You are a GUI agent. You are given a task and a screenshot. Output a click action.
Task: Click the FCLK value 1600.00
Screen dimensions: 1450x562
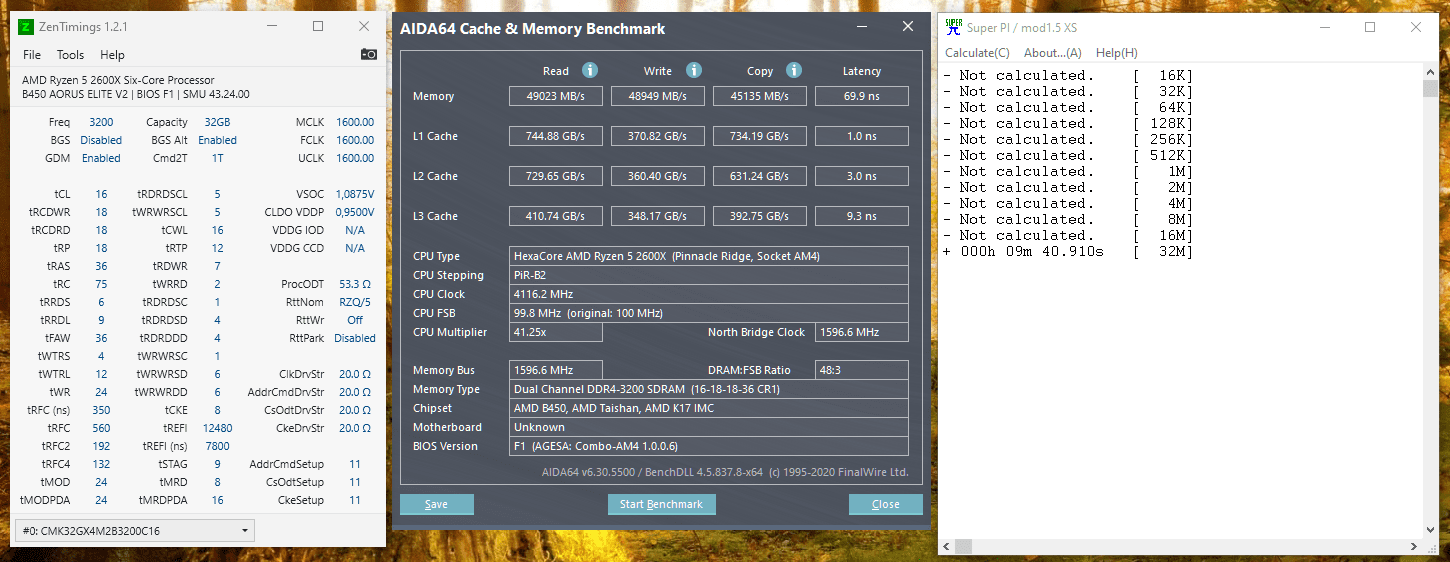point(355,140)
